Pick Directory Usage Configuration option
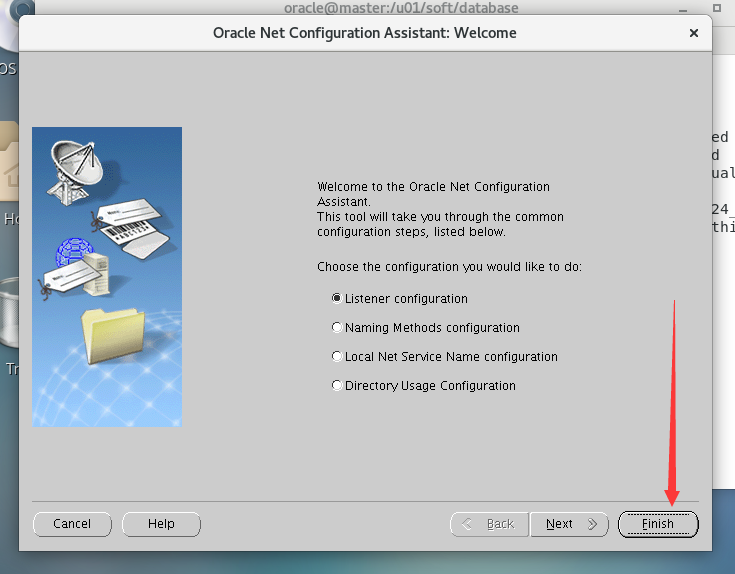The height and width of the screenshot is (574, 735). [337, 386]
